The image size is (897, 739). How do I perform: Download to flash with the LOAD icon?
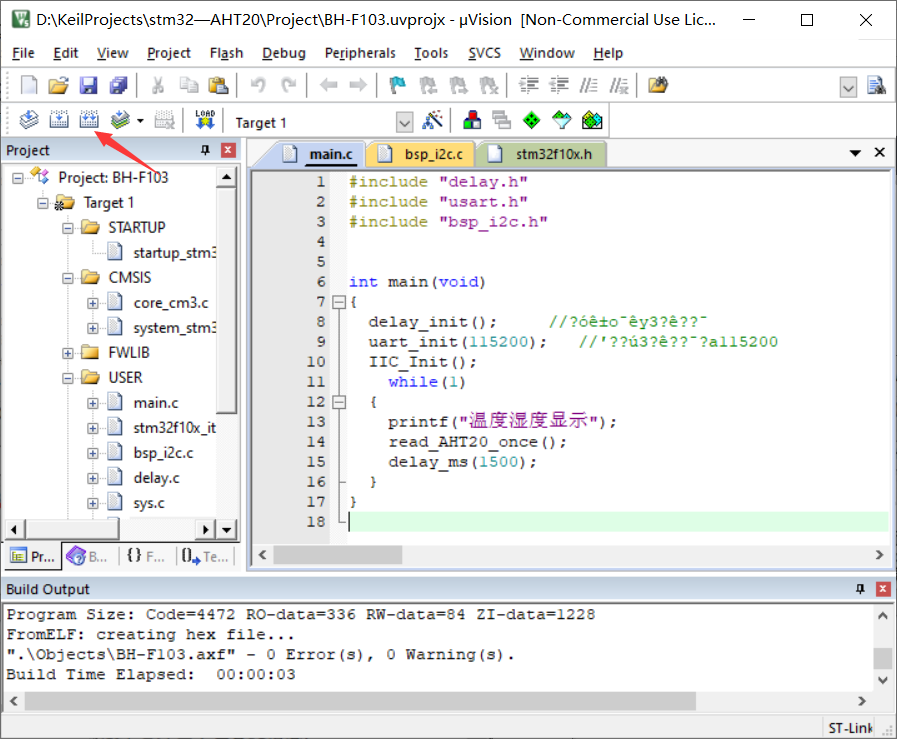click(x=205, y=120)
